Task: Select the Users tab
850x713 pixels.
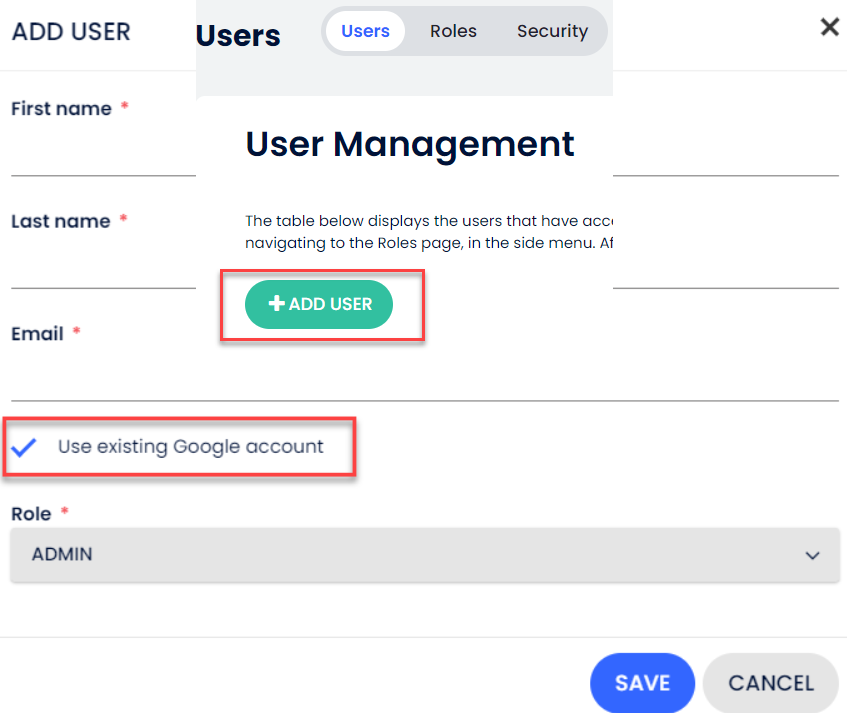Action: coord(364,31)
